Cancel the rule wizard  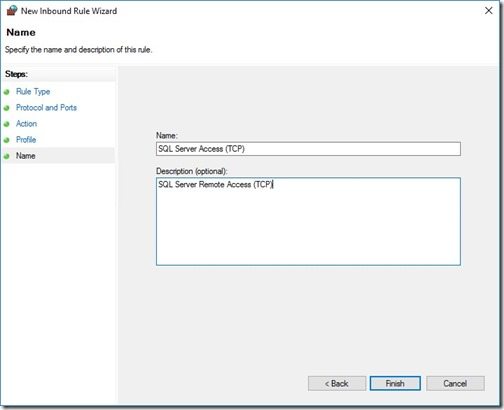[455, 384]
